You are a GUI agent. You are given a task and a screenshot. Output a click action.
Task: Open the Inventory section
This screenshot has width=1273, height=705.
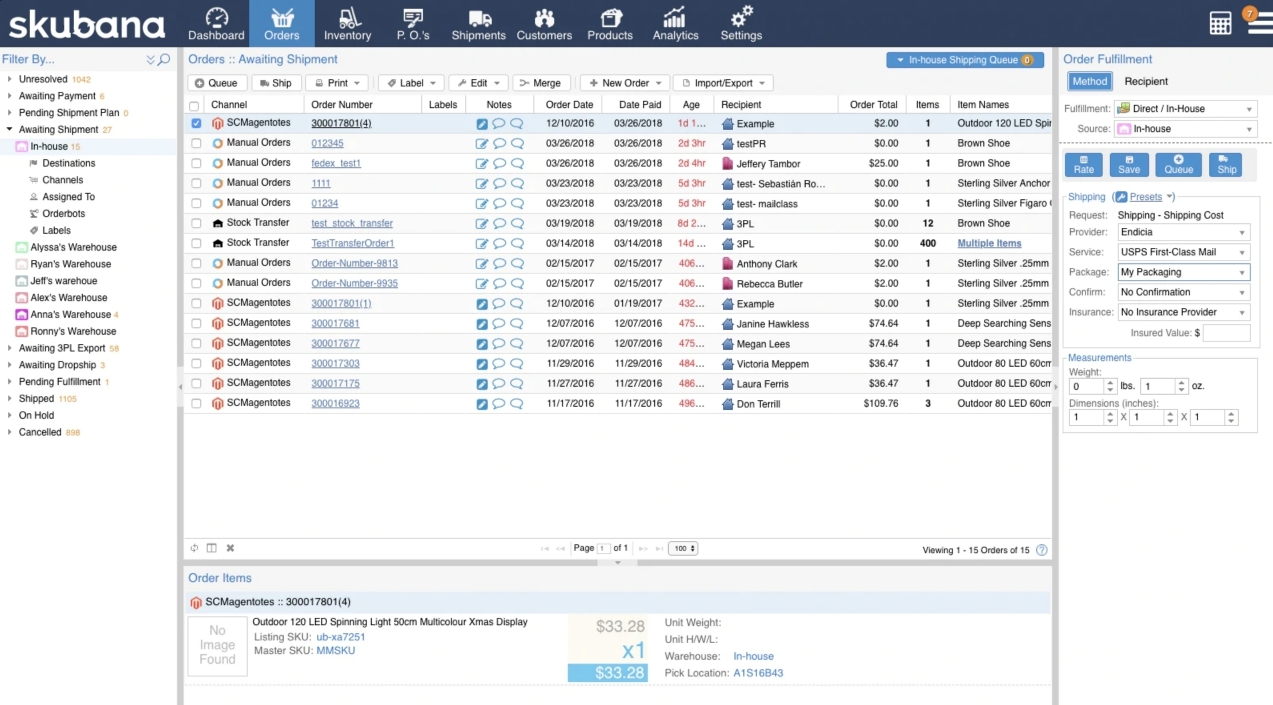(x=347, y=22)
